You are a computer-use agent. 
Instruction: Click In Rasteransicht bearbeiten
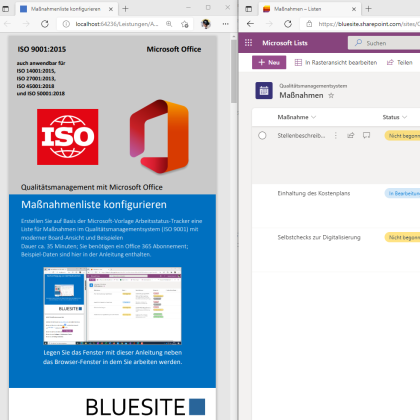pos(336,62)
